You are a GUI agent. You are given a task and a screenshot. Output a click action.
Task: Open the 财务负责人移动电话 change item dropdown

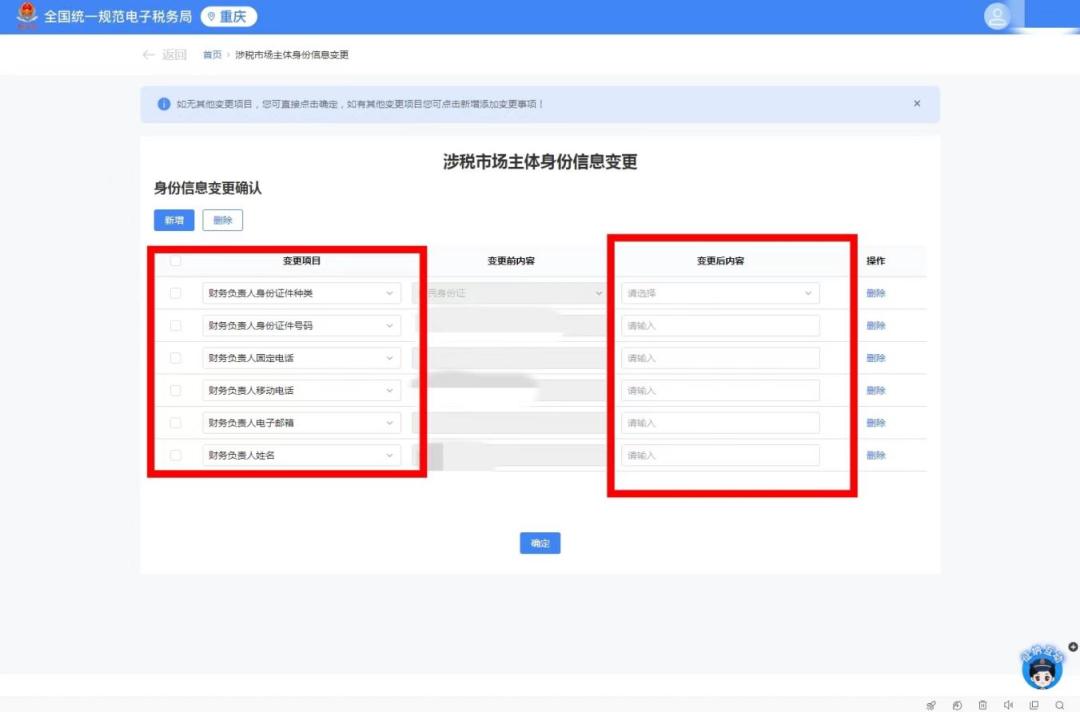coord(301,390)
